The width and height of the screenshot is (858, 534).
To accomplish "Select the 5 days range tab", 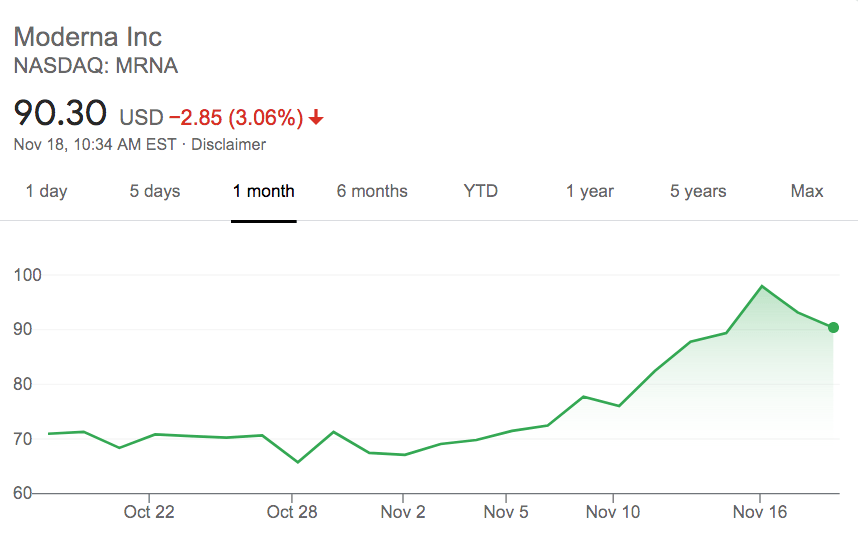I will click(x=155, y=191).
